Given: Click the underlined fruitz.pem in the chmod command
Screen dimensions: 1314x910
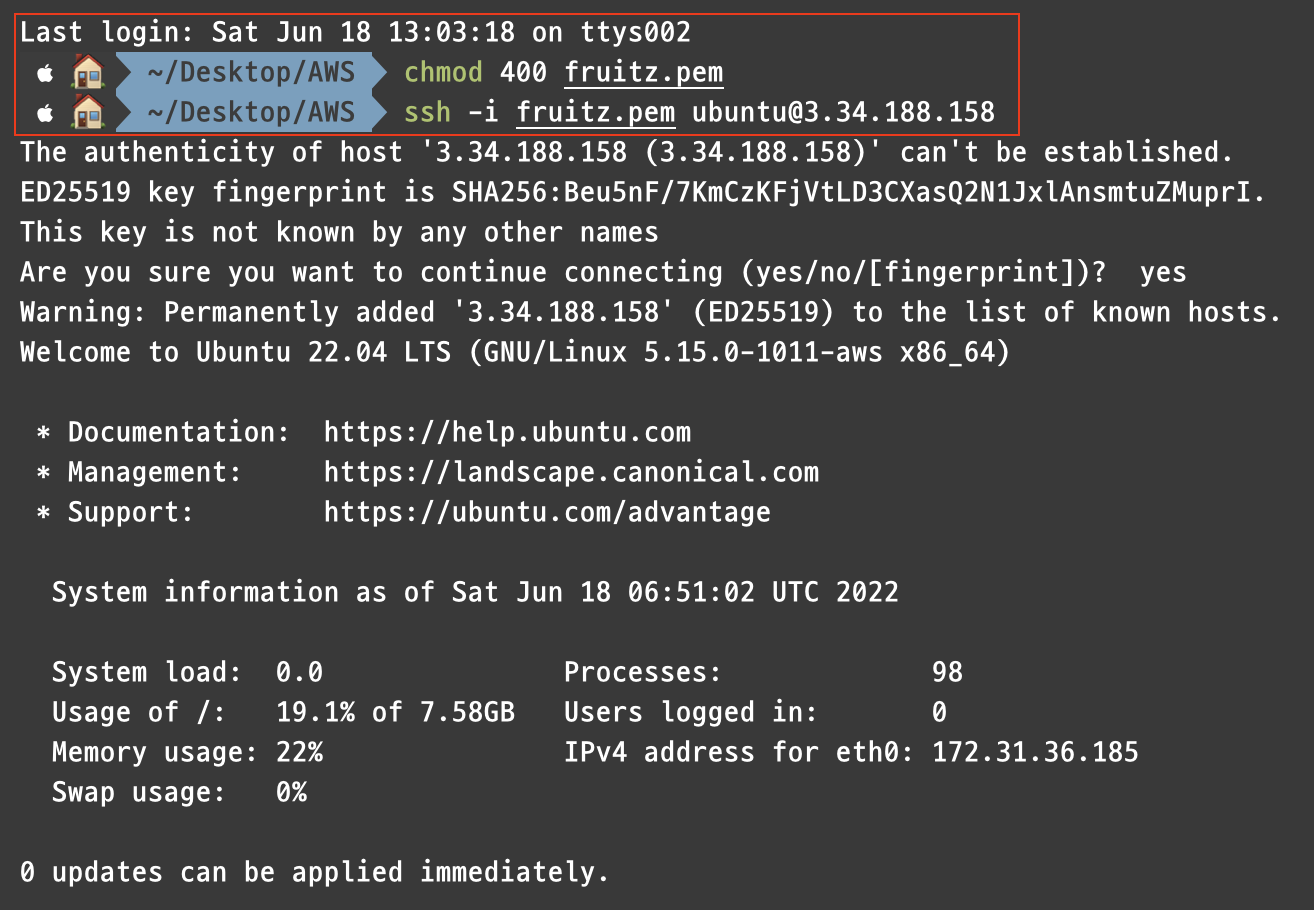Looking at the screenshot, I should point(643,73).
